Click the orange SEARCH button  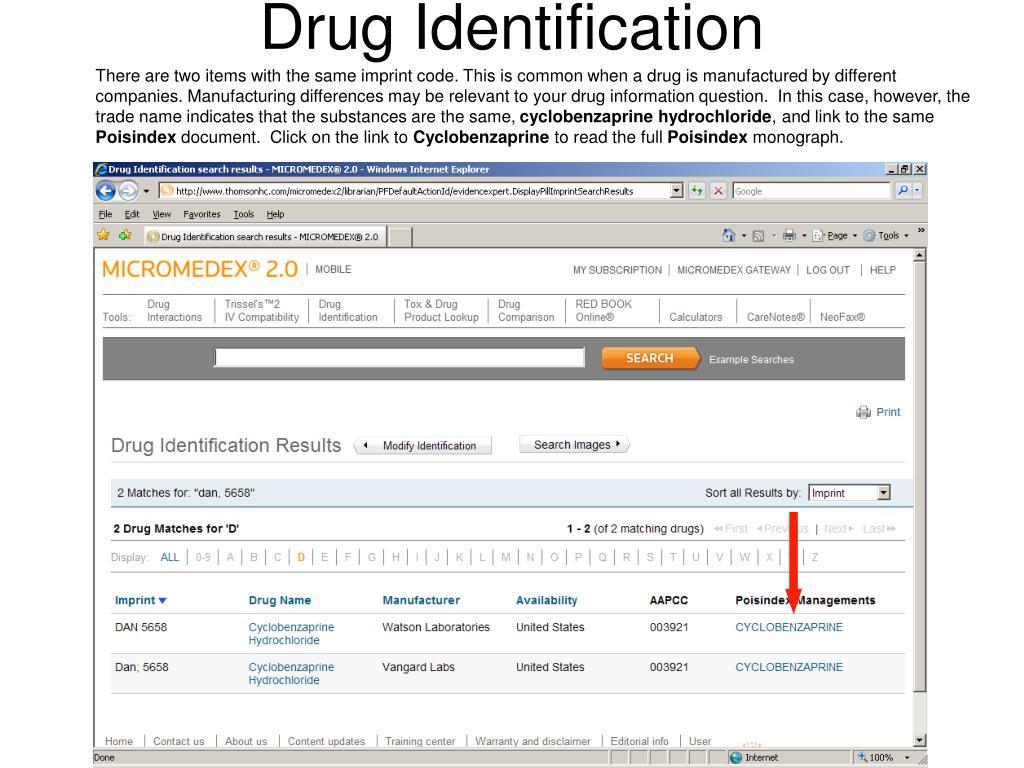point(650,359)
